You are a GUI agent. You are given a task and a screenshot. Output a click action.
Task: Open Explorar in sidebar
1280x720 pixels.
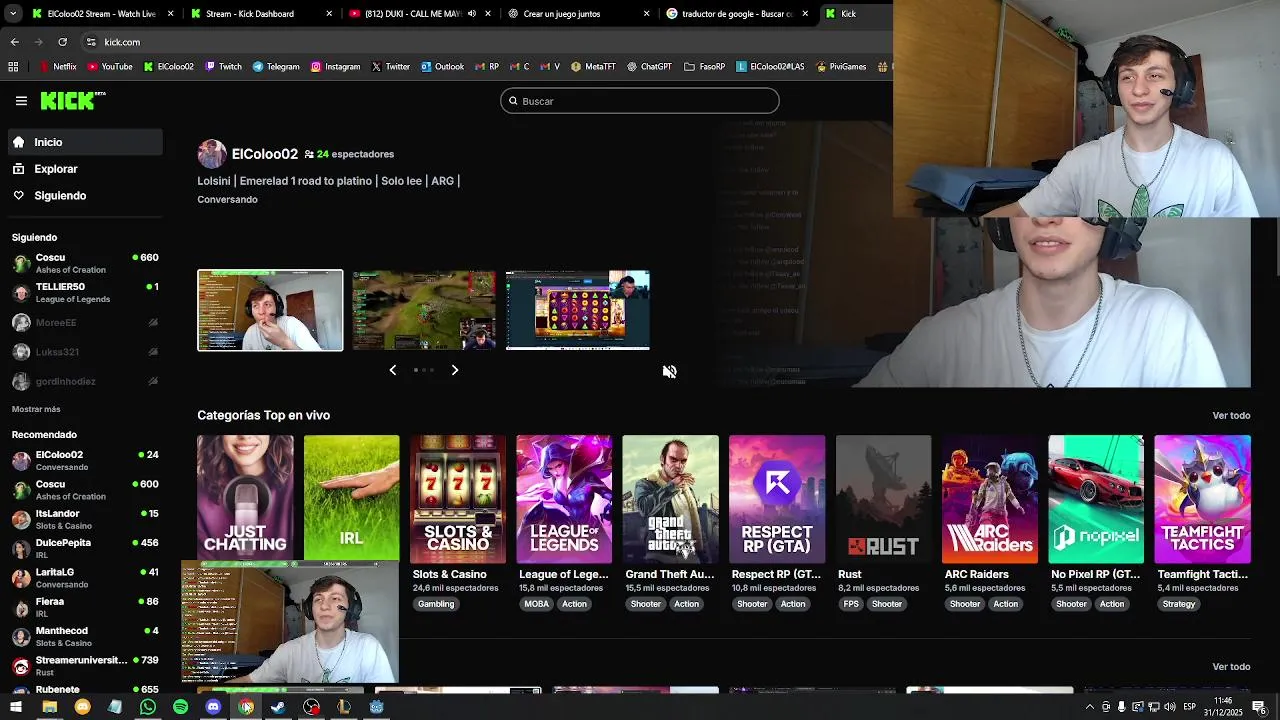[x=85, y=169]
